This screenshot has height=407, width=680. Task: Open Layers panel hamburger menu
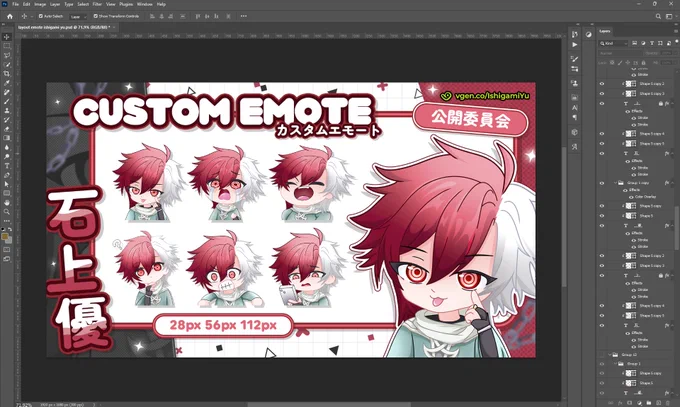pos(676,31)
